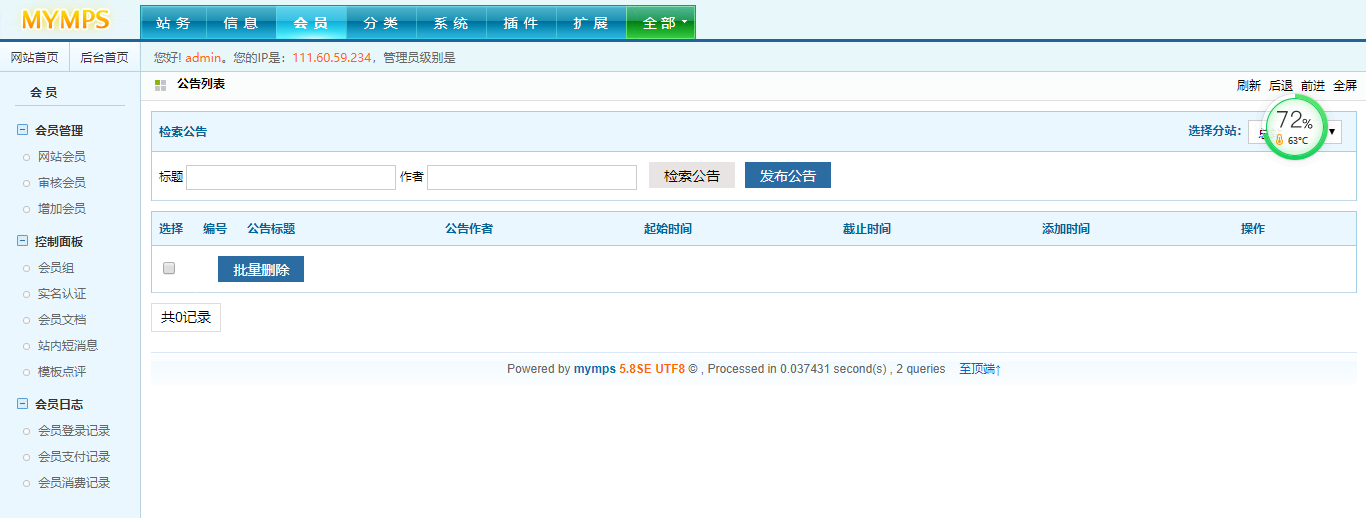This screenshot has height=518, width=1366.
Task: Tick the select-all checkbox beside 批量删除
Action: [x=169, y=268]
